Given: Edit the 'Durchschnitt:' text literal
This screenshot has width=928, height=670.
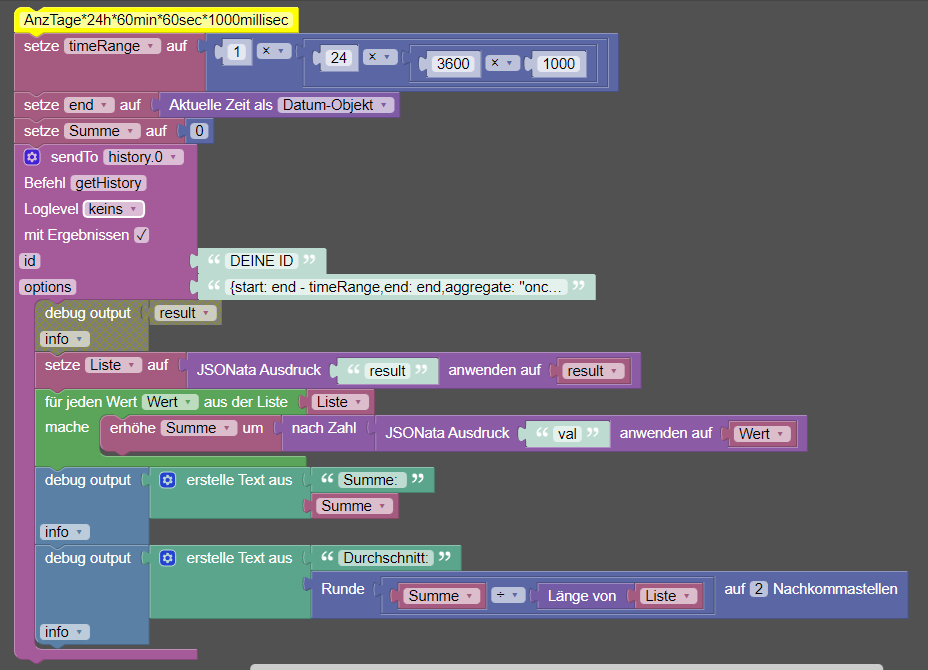Looking at the screenshot, I should click(x=386, y=558).
